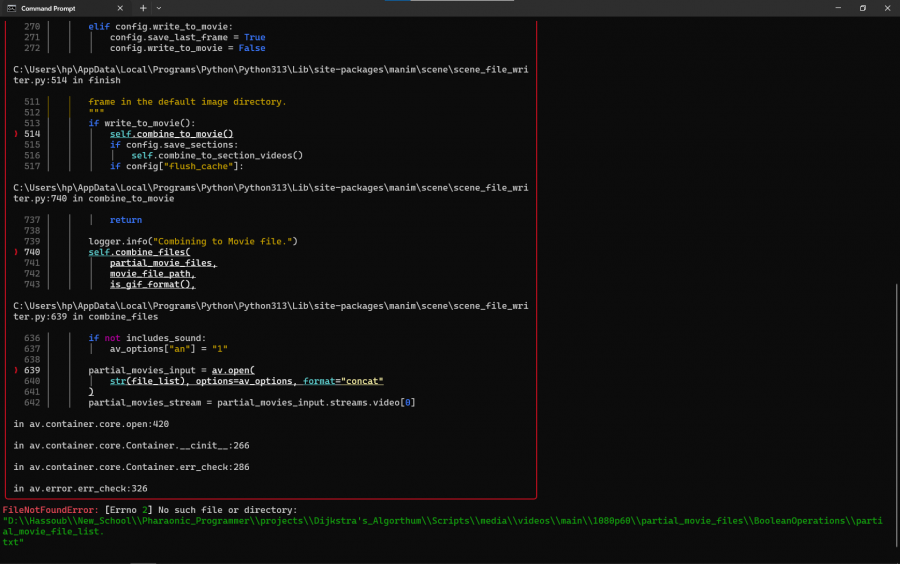Click the format="concat" argument text
Image resolution: width=900 pixels, height=564 pixels.
(342, 381)
